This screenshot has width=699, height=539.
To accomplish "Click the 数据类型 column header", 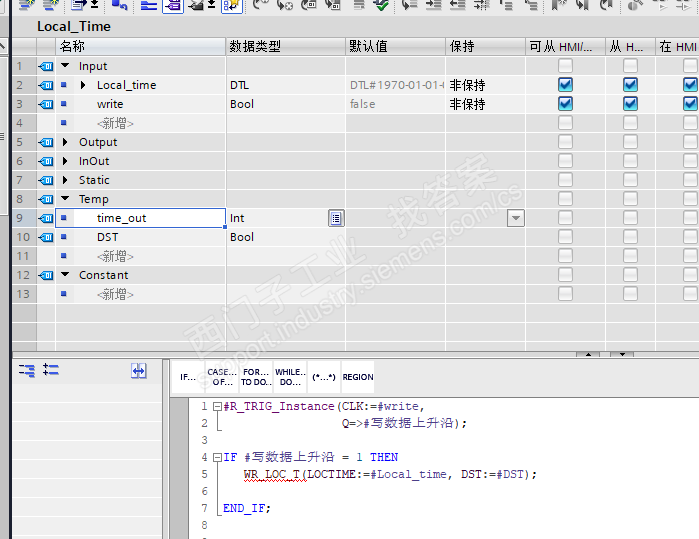I will (x=286, y=46).
